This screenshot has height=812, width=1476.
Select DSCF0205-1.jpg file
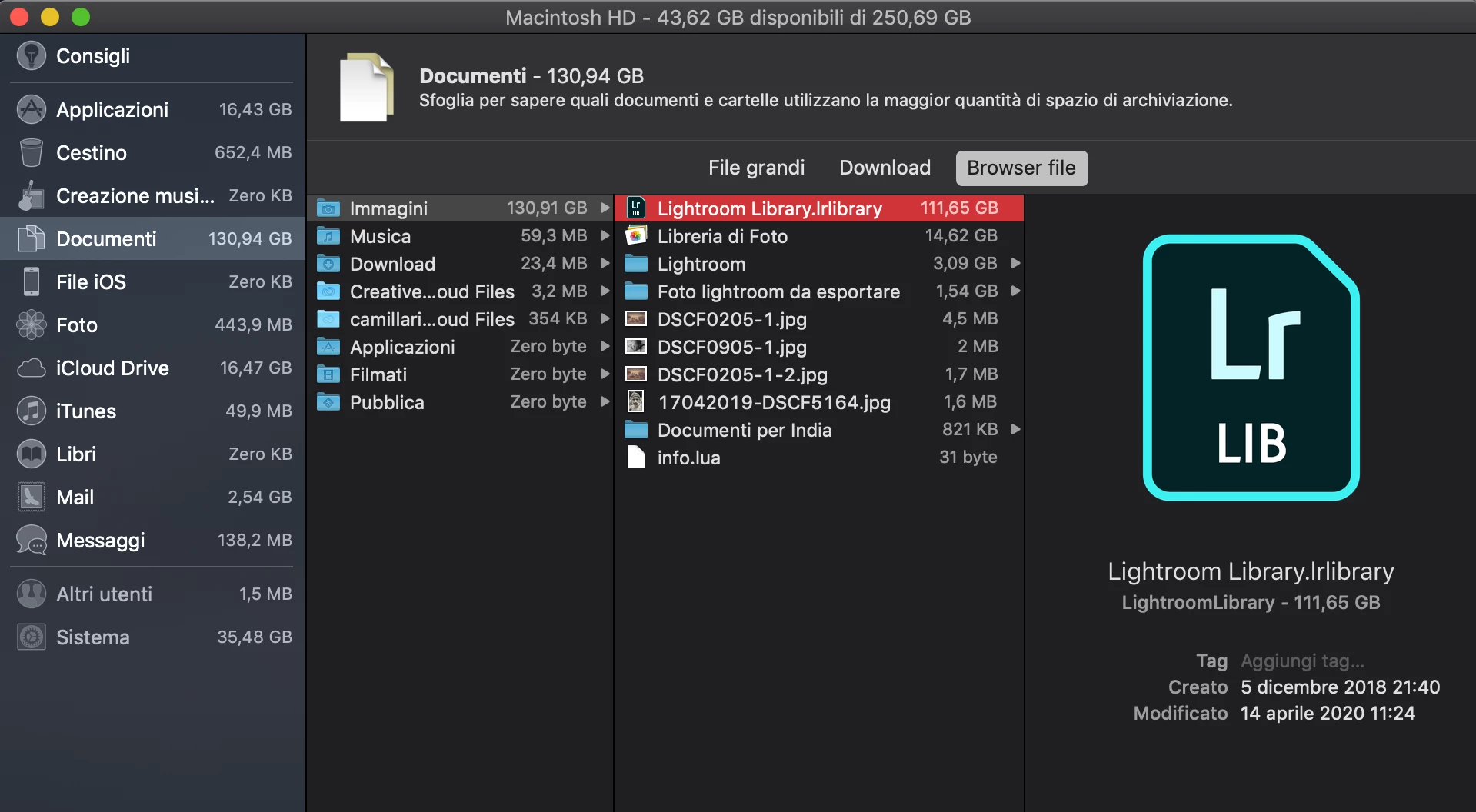pos(819,318)
